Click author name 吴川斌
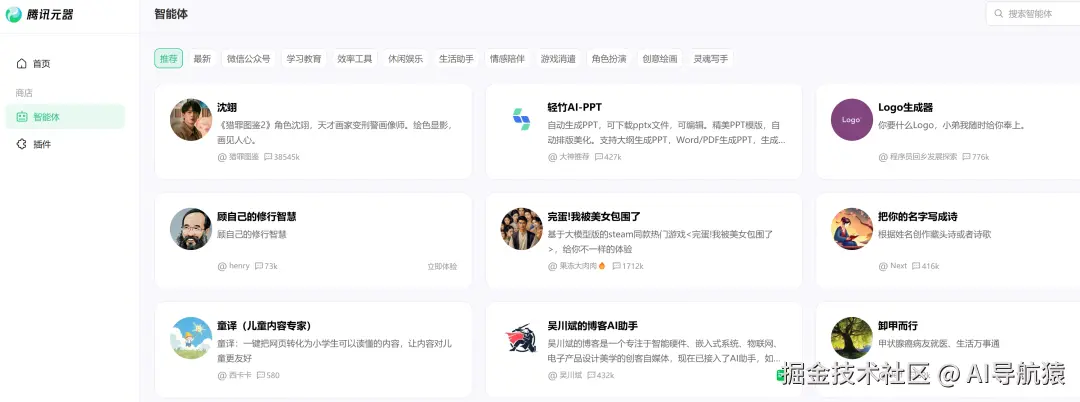This screenshot has height=402, width=1080. (x=570, y=375)
